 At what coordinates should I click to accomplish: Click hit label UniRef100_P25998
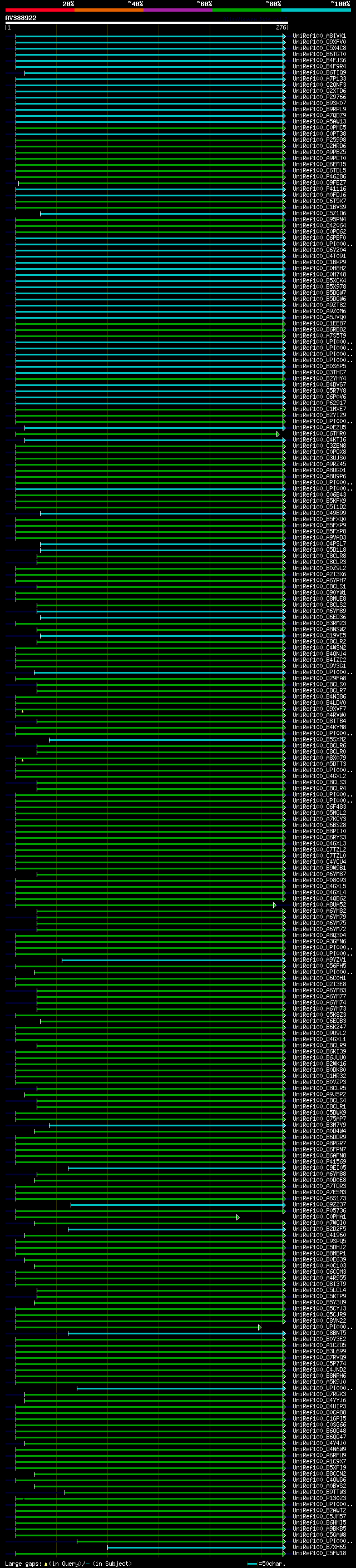pos(319,140)
